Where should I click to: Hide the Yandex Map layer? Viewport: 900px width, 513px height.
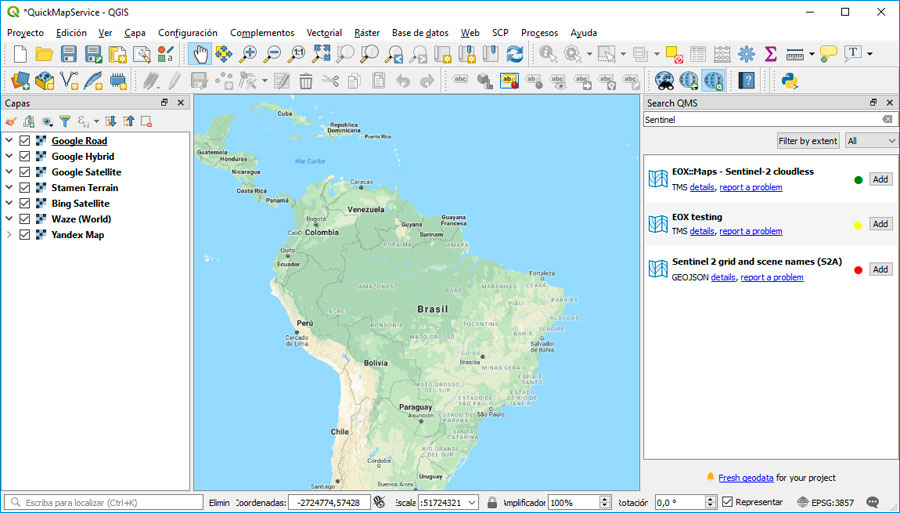coord(25,235)
